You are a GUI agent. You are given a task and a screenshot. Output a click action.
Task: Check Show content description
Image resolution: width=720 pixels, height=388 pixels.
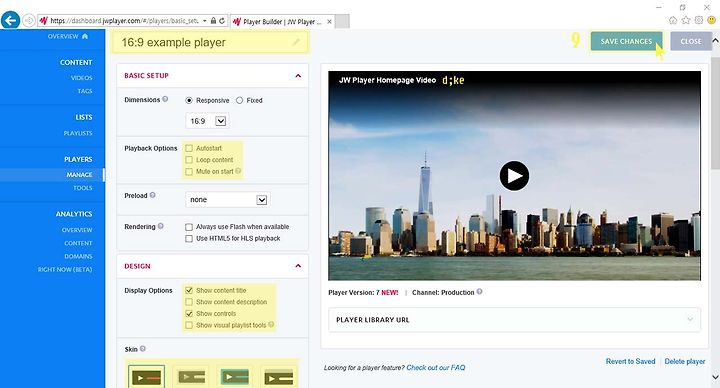click(189, 302)
